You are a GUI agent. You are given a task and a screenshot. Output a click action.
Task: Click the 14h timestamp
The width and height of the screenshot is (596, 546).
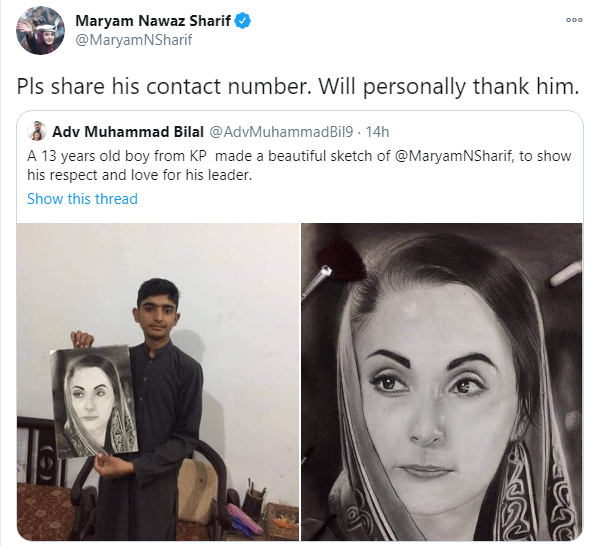coord(377,132)
